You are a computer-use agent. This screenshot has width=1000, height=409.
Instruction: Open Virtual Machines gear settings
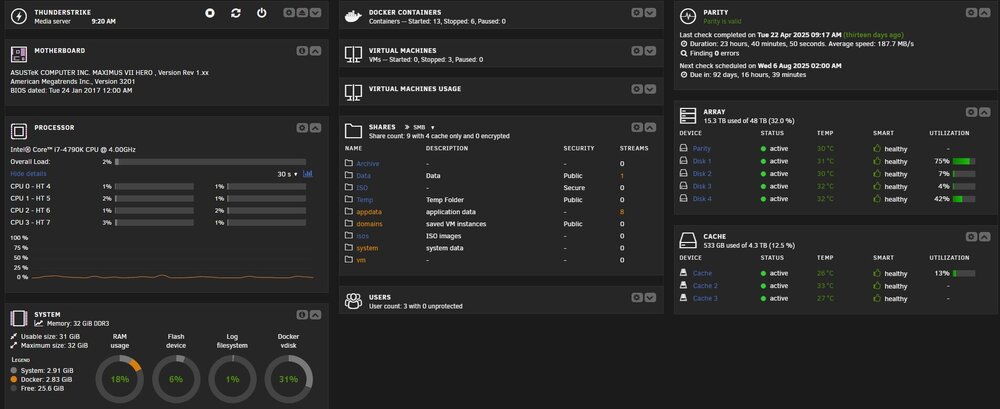coord(636,51)
